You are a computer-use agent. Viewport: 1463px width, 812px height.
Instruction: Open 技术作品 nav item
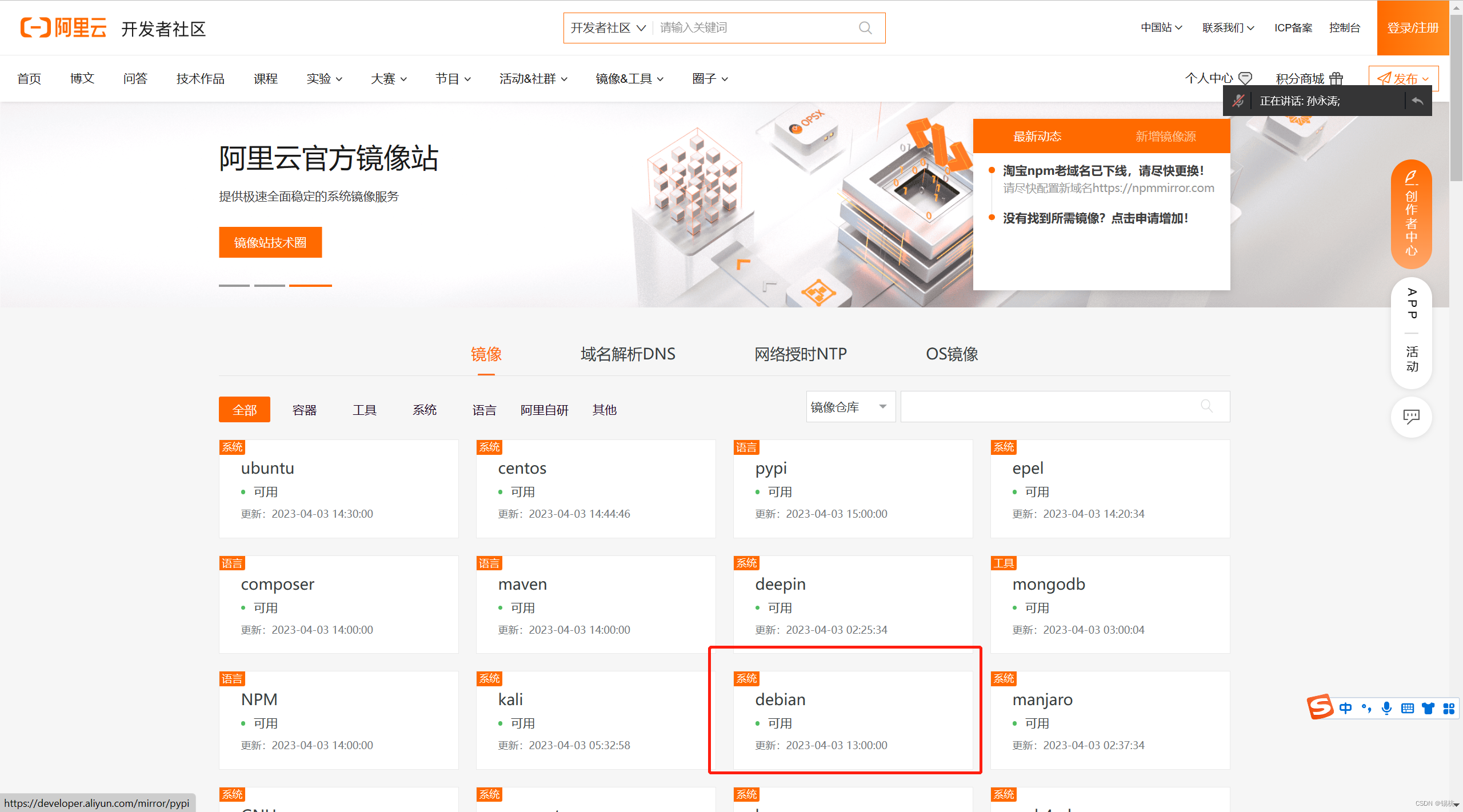point(201,78)
